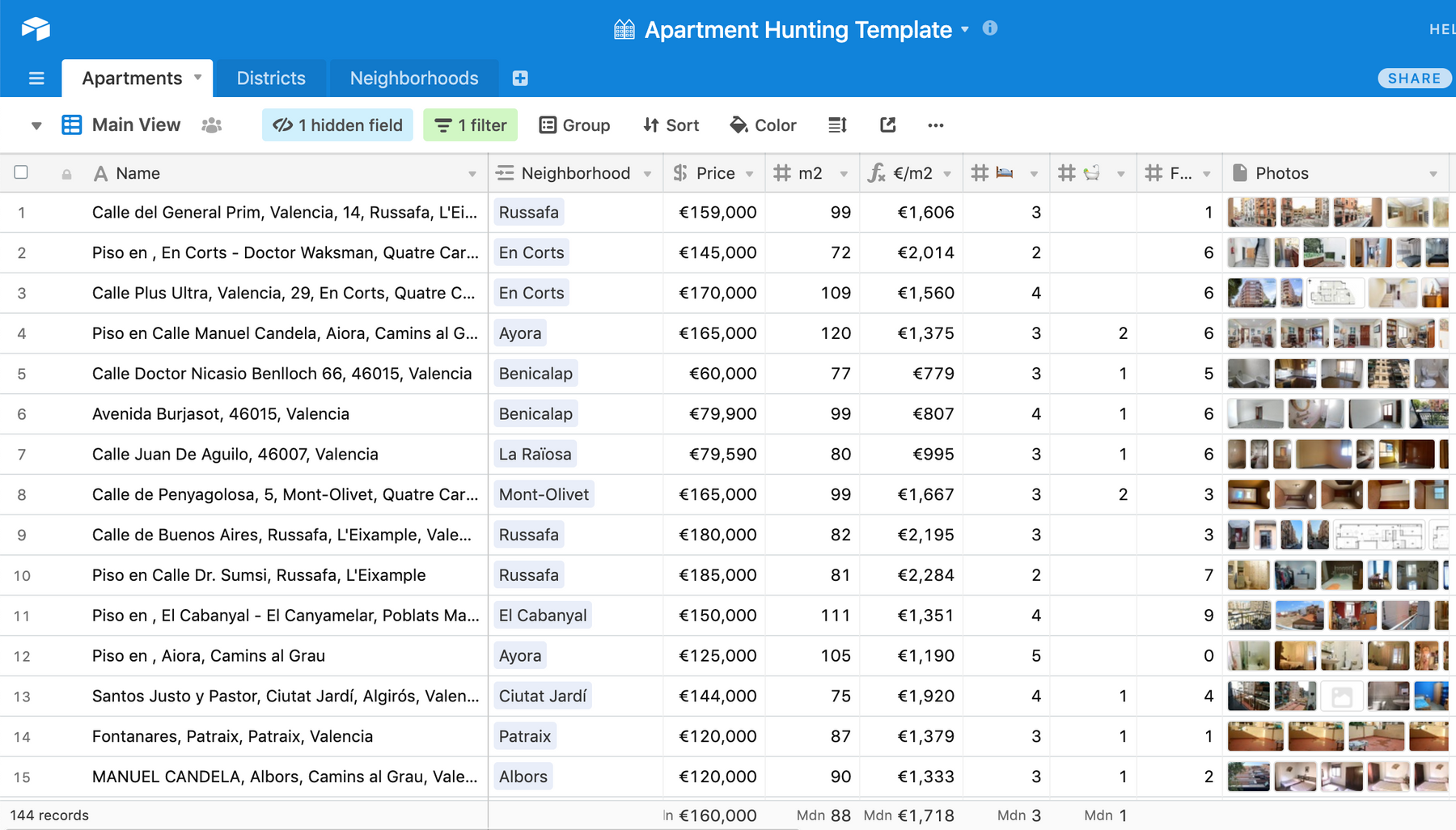Open the row height icon
The width and height of the screenshot is (1456, 830).
click(x=837, y=125)
